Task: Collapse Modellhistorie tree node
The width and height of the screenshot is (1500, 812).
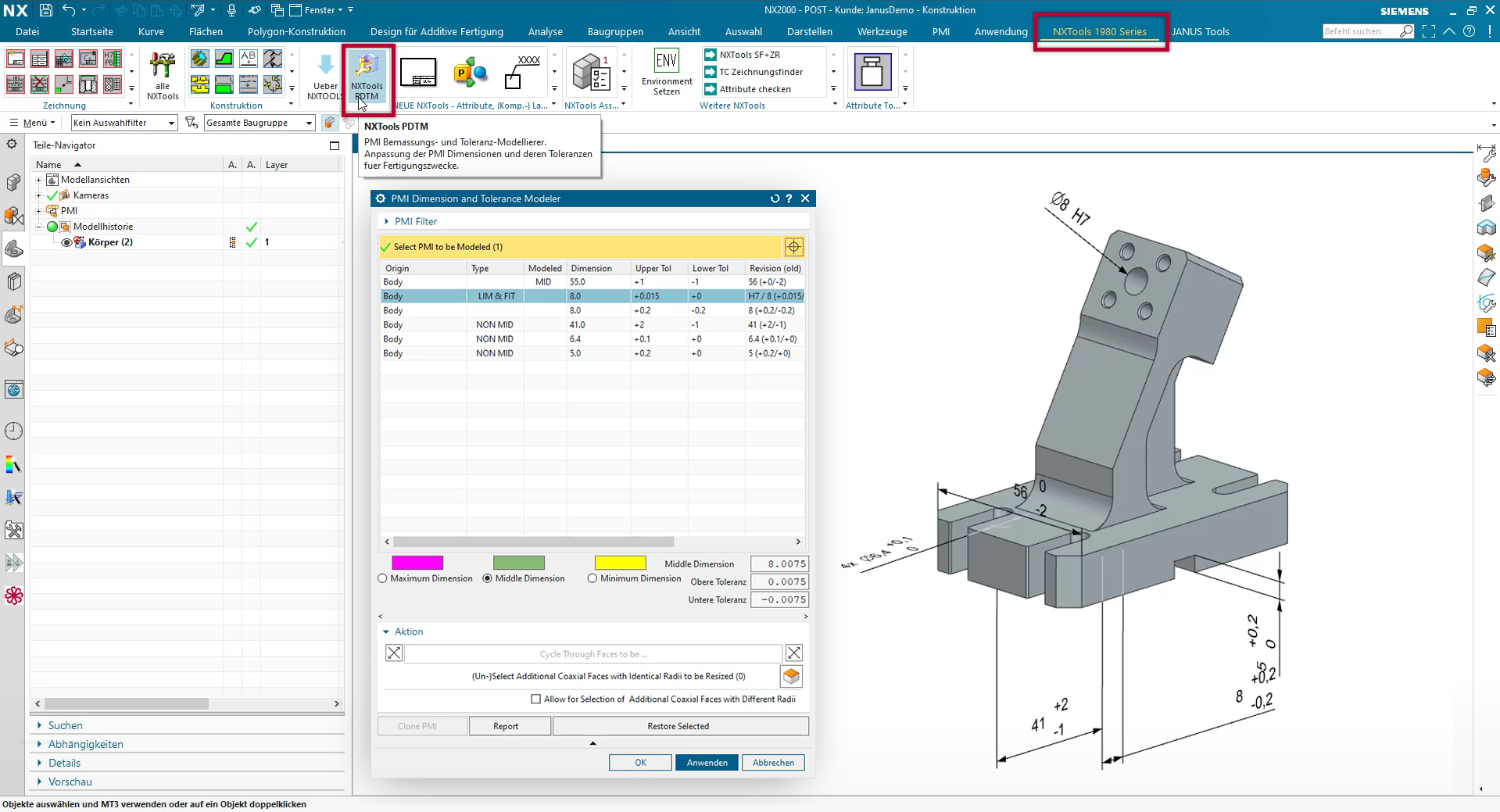Action: (38, 227)
